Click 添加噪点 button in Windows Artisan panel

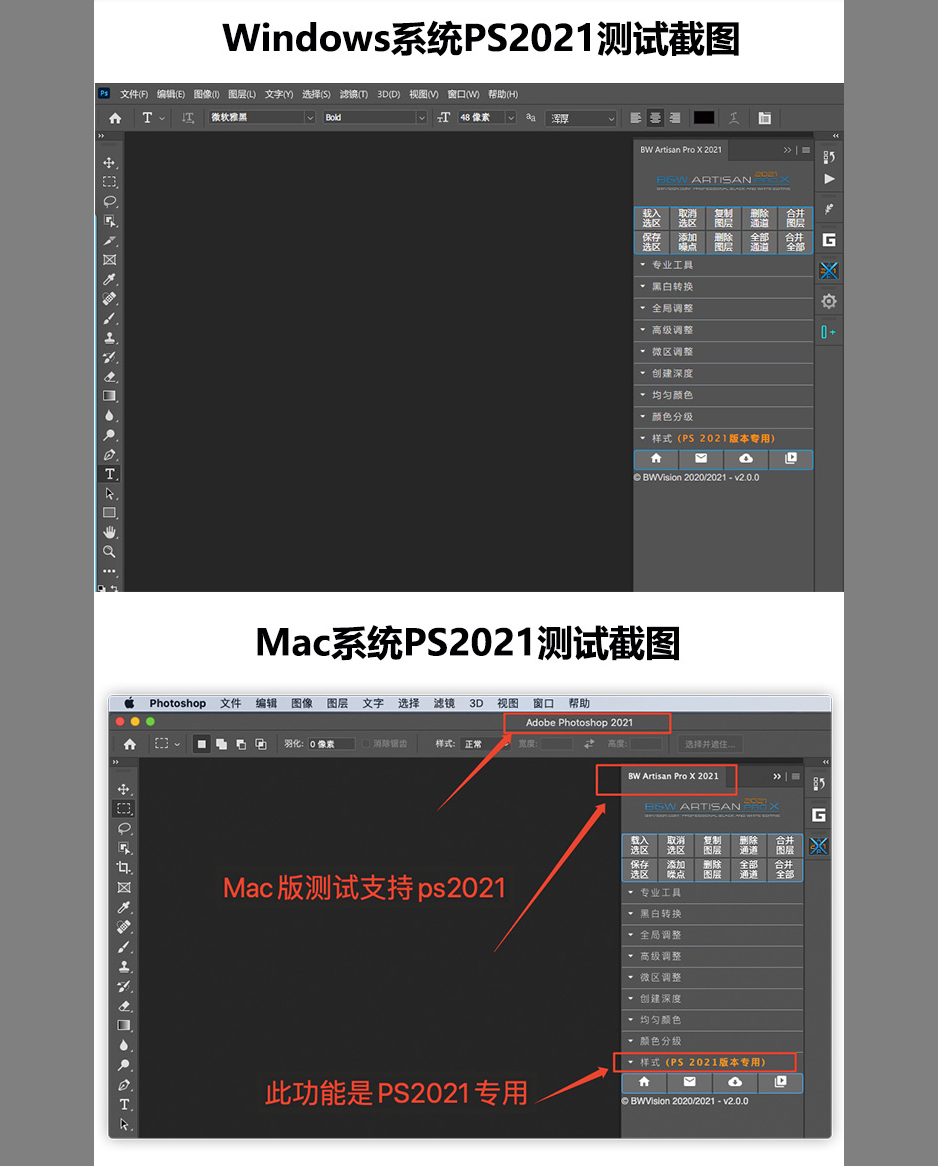pyautogui.click(x=687, y=242)
